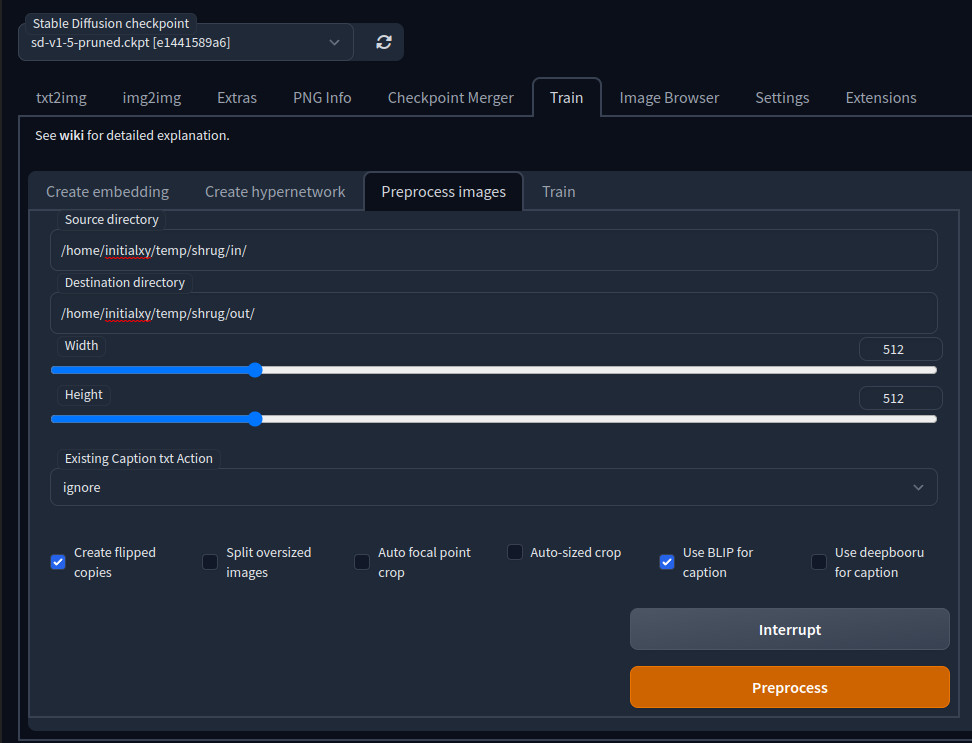The height and width of the screenshot is (743, 972).
Task: Follow the wiki link
Action: [x=71, y=135]
